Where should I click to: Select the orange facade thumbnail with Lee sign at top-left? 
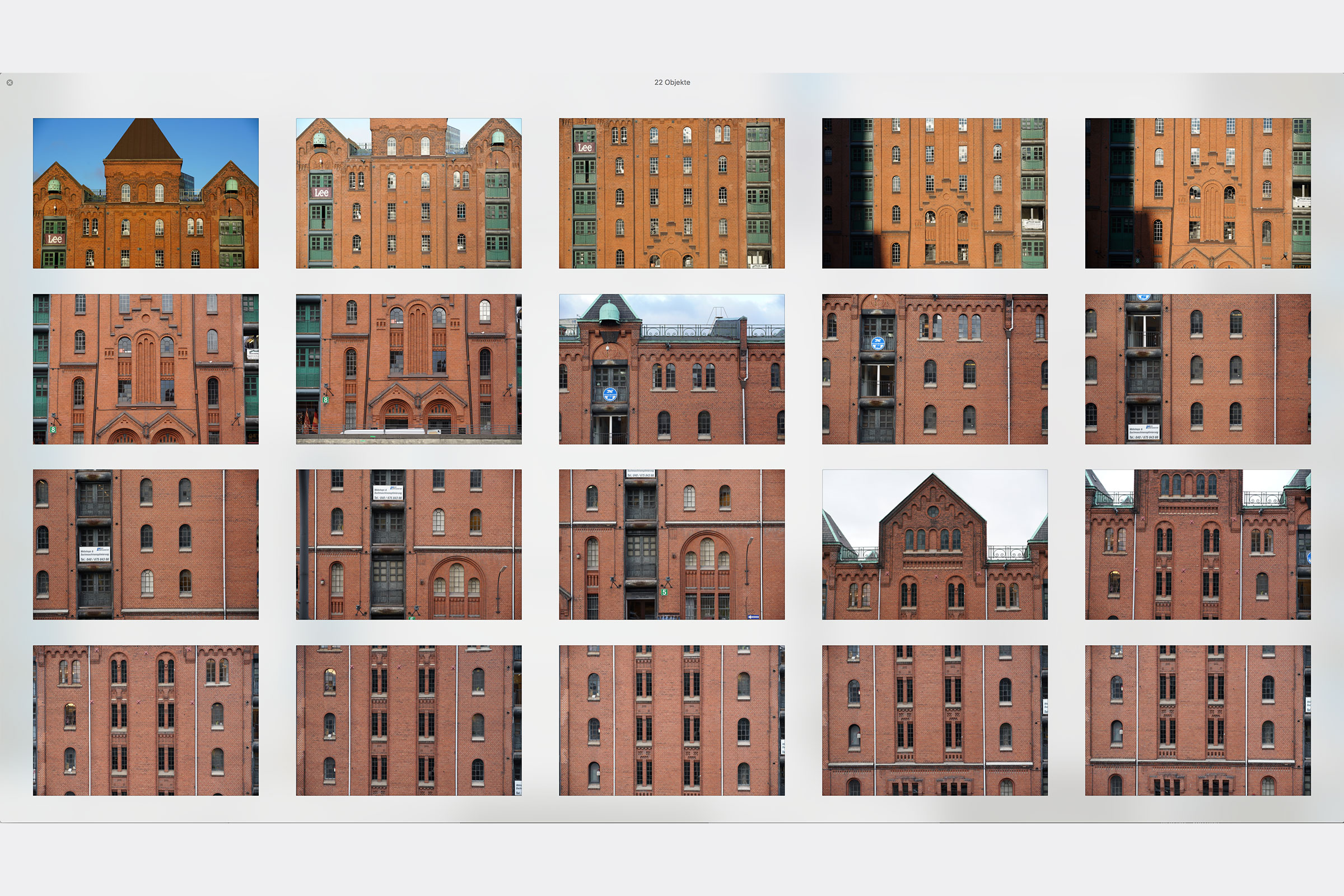pyautogui.click(x=672, y=193)
